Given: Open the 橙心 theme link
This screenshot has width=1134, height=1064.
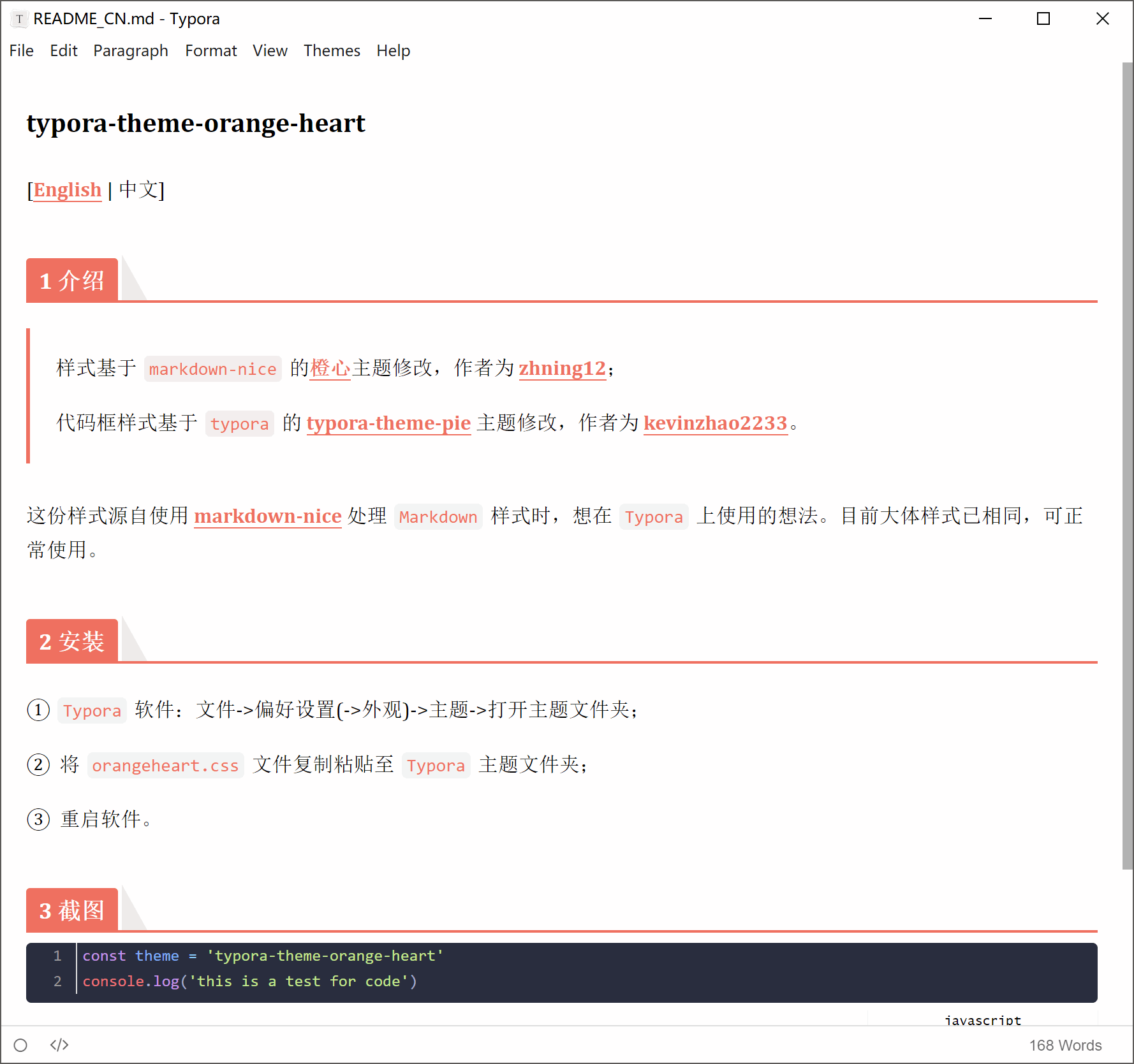Looking at the screenshot, I should (330, 368).
